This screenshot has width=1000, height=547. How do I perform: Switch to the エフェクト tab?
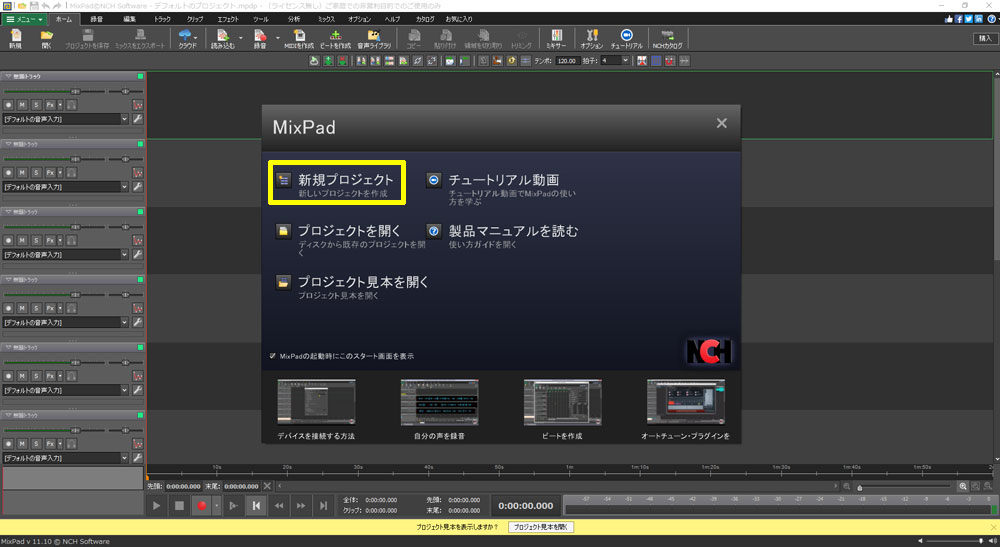pyautogui.click(x=228, y=19)
